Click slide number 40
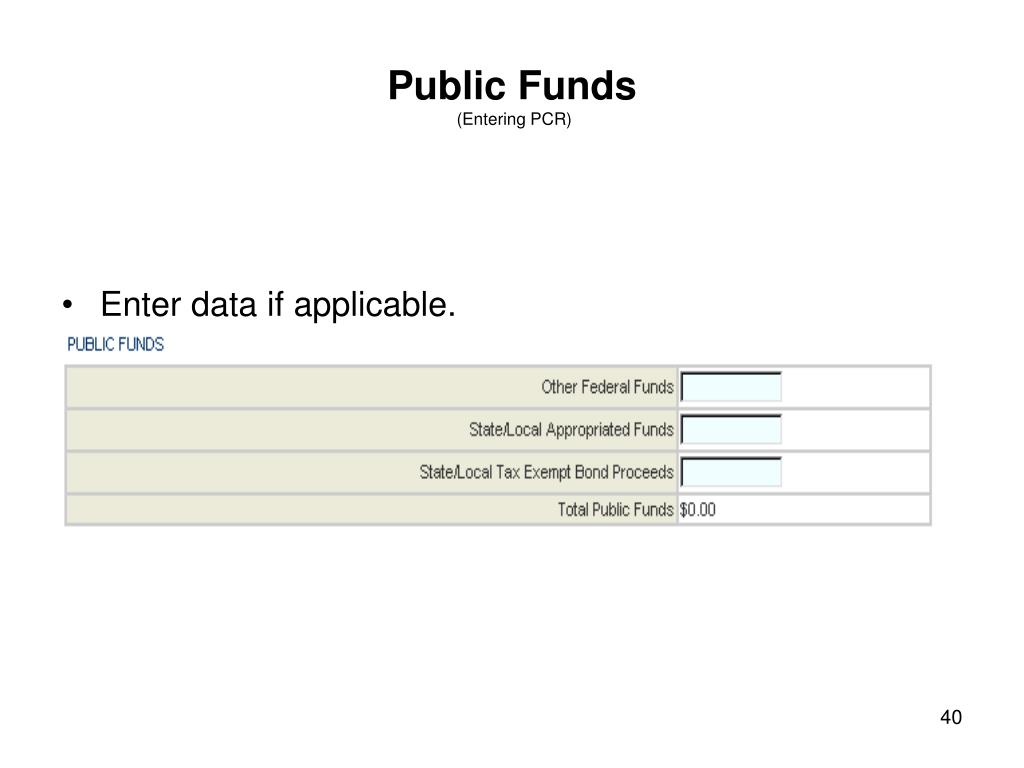 point(951,717)
